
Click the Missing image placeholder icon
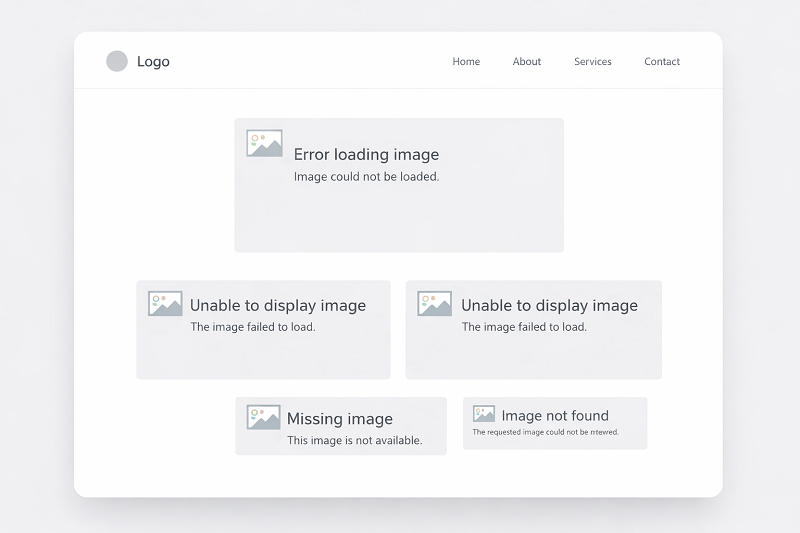tap(263, 417)
